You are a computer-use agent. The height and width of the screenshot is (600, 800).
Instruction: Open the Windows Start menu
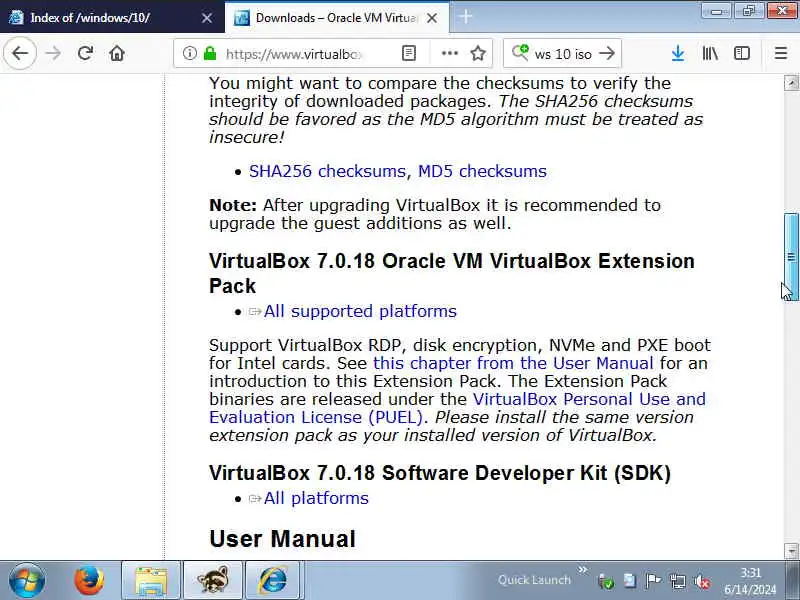pyautogui.click(x=27, y=580)
